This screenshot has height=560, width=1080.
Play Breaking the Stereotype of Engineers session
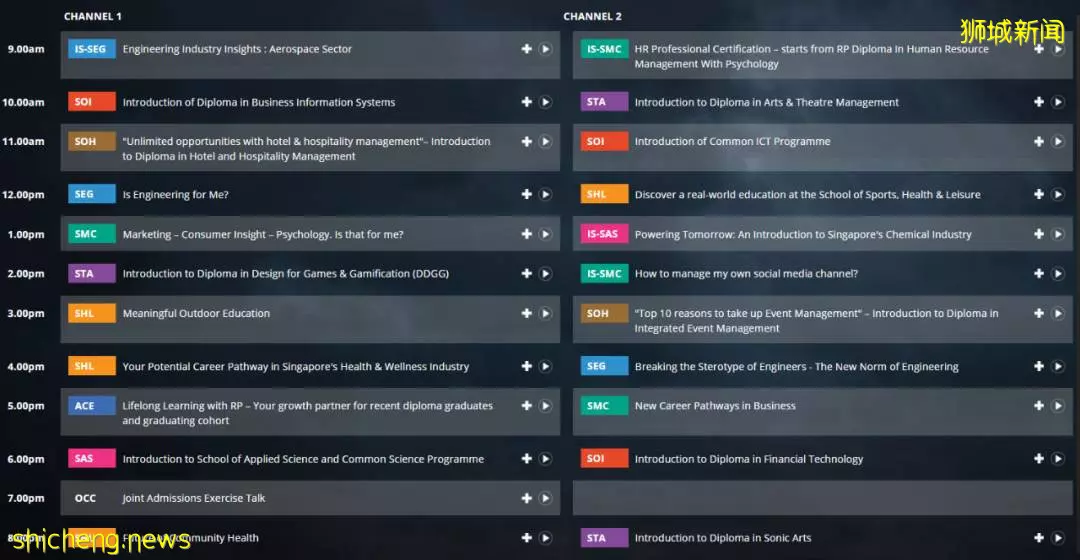coord(1058,366)
